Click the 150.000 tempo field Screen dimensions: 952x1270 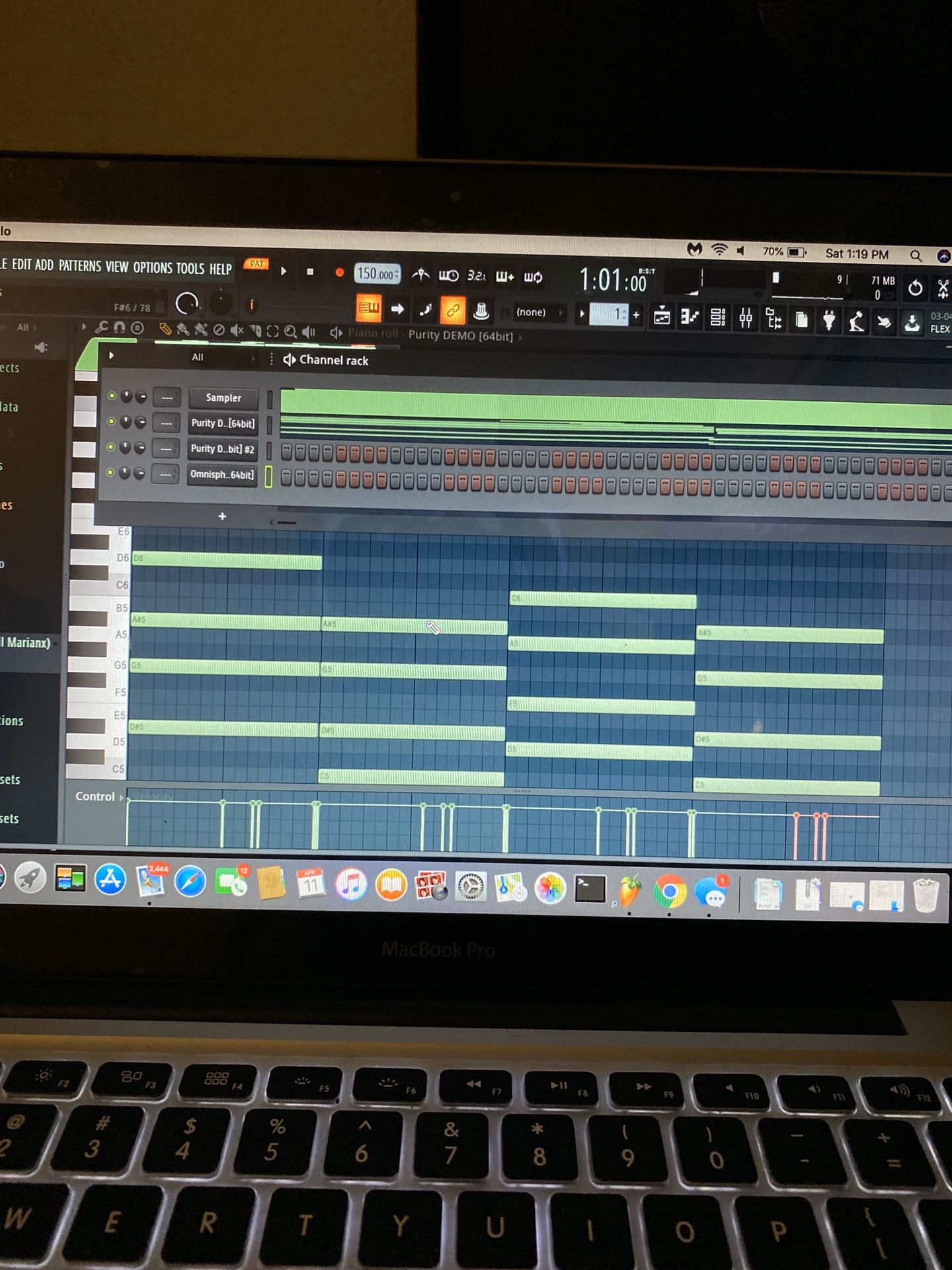[377, 273]
